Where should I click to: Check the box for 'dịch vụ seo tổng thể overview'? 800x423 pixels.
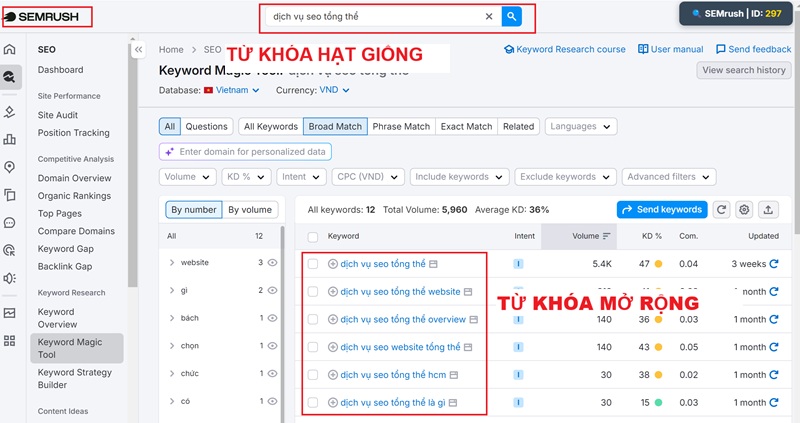click(313, 319)
